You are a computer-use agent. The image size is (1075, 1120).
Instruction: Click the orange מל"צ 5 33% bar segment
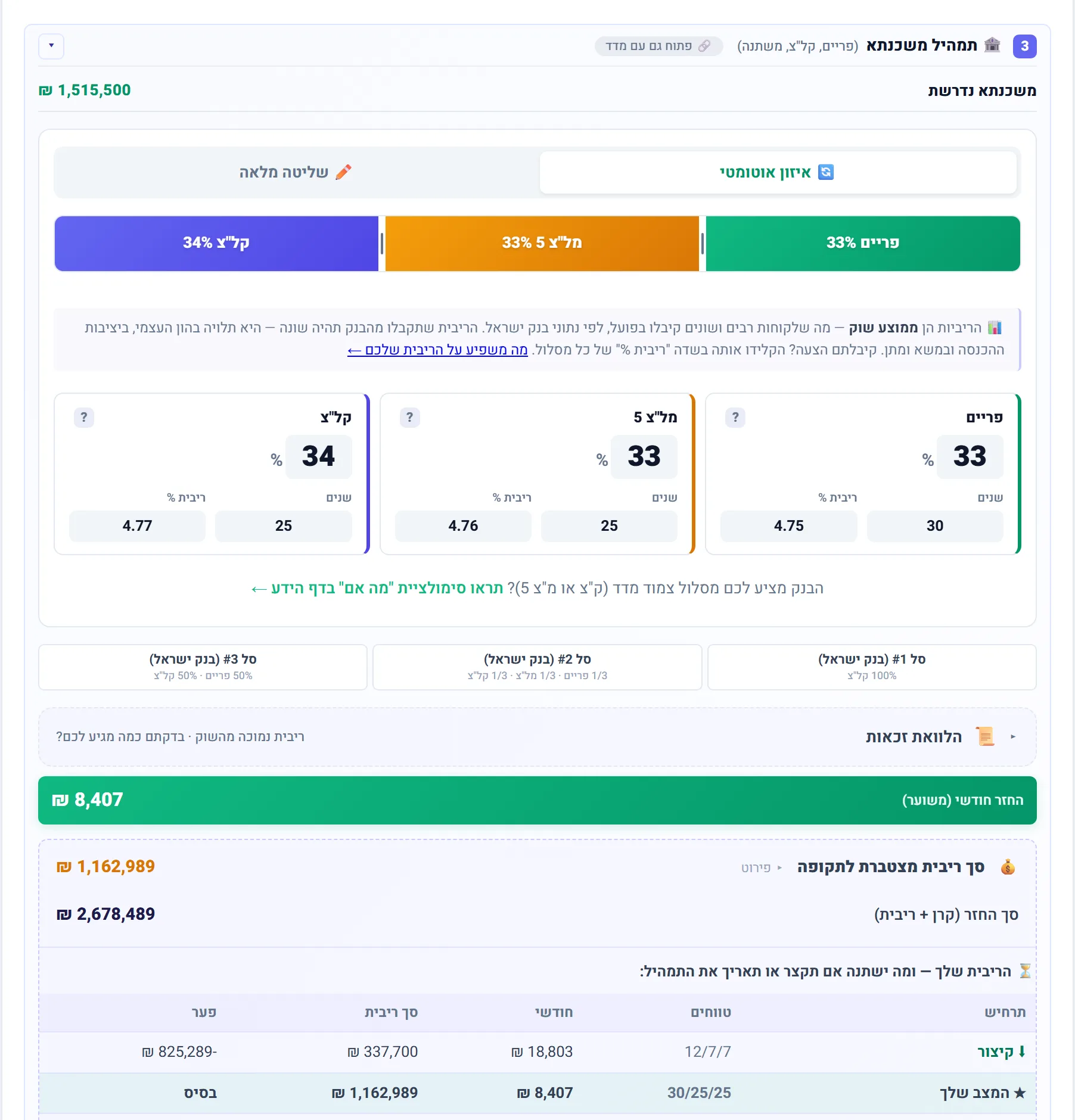pyautogui.click(x=542, y=243)
